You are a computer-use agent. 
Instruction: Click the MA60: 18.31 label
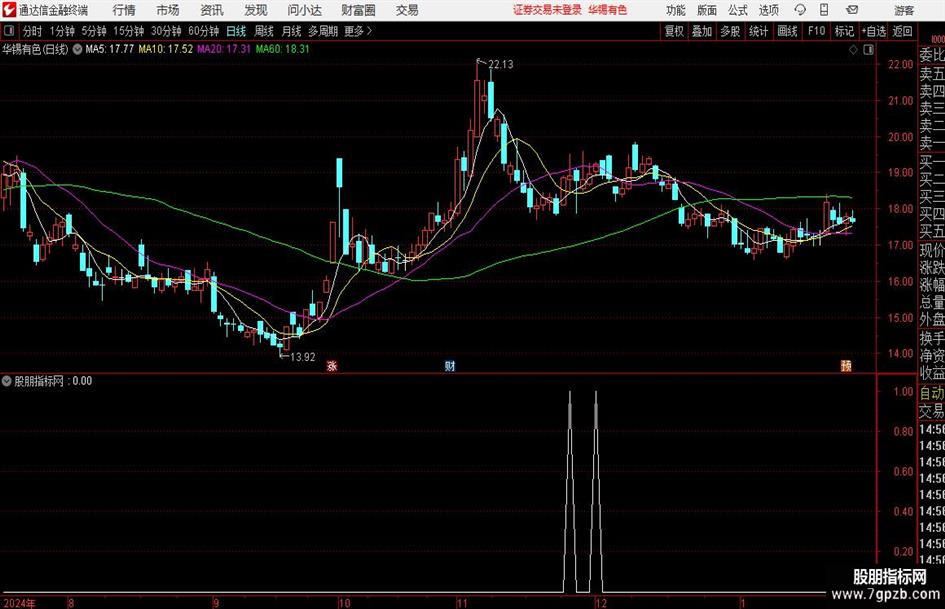(x=282, y=49)
